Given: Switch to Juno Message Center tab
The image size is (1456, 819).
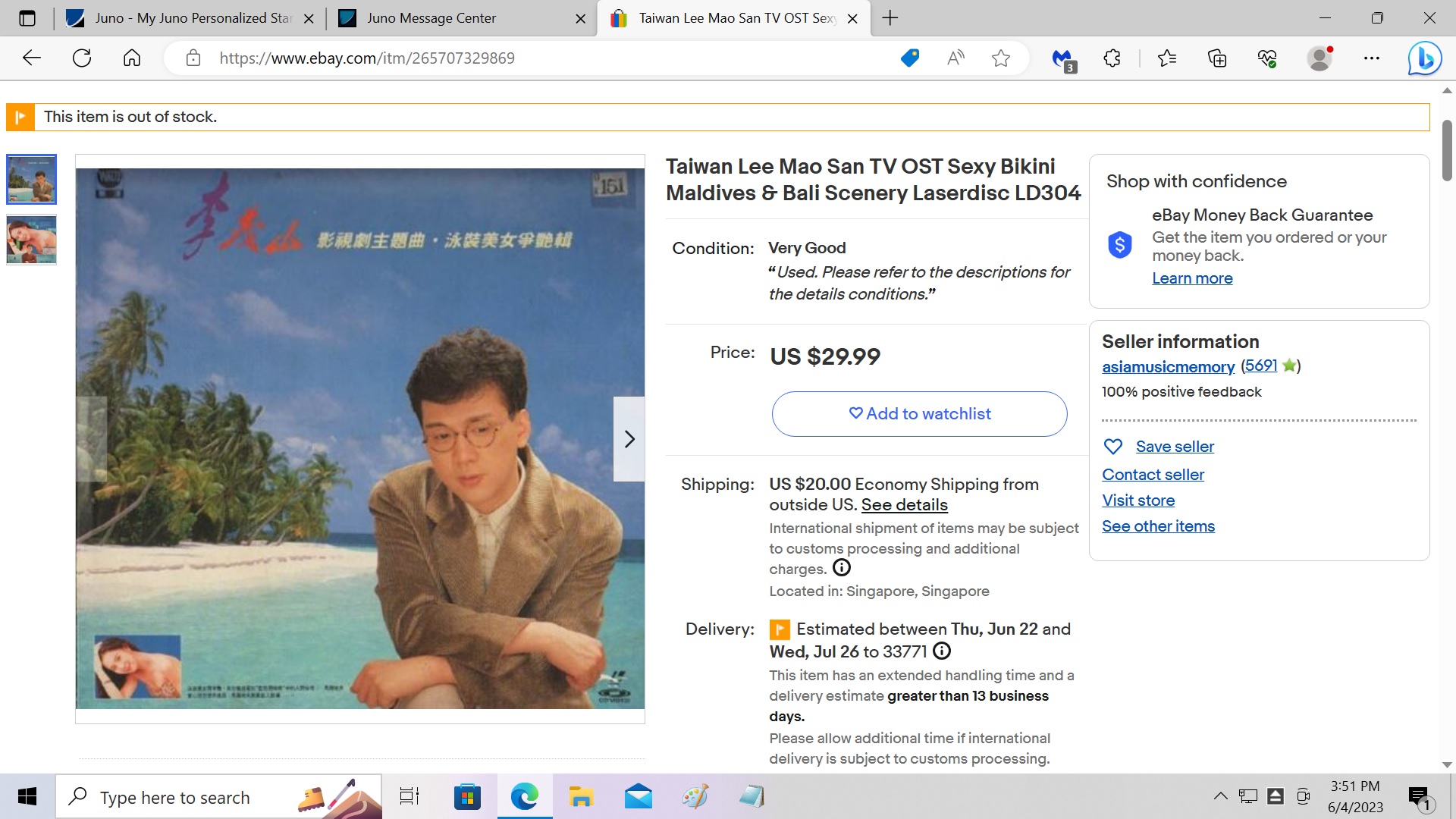Looking at the screenshot, I should coord(431,18).
